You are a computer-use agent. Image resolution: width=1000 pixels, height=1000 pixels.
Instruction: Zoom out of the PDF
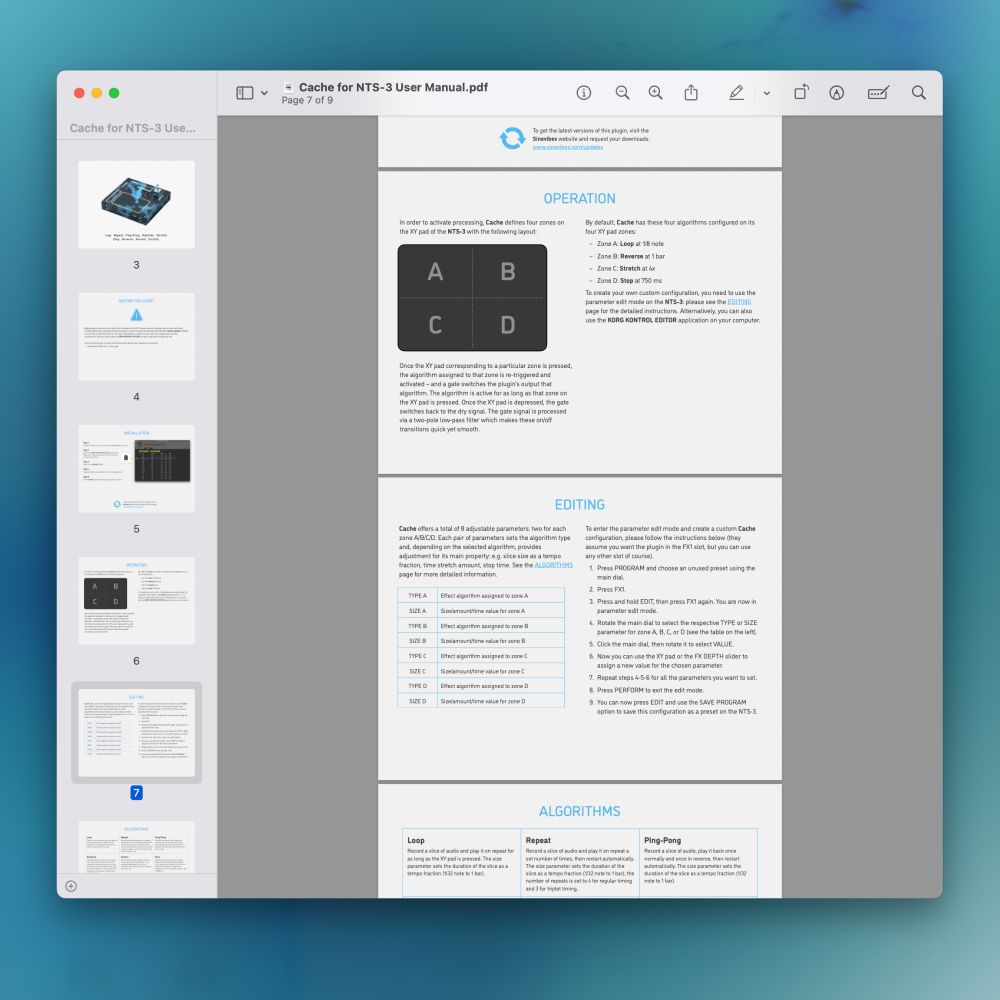click(x=622, y=93)
